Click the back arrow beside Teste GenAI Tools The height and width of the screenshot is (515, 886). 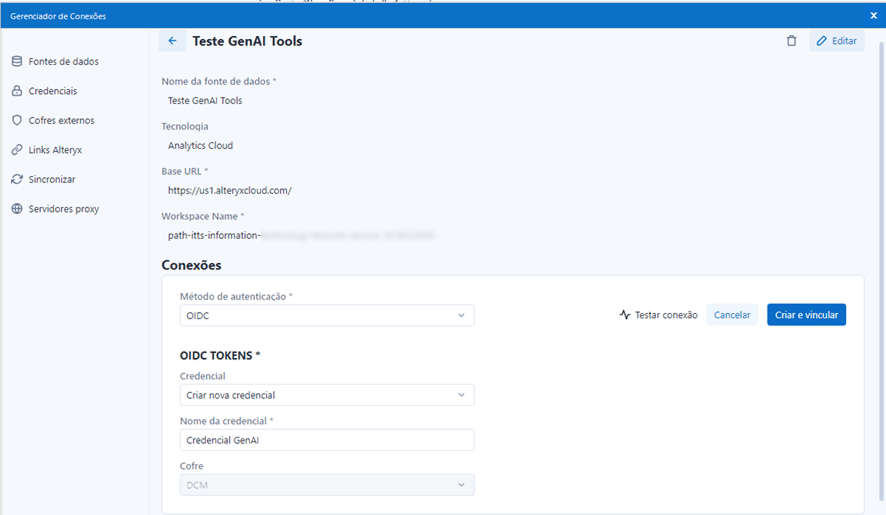click(x=172, y=41)
